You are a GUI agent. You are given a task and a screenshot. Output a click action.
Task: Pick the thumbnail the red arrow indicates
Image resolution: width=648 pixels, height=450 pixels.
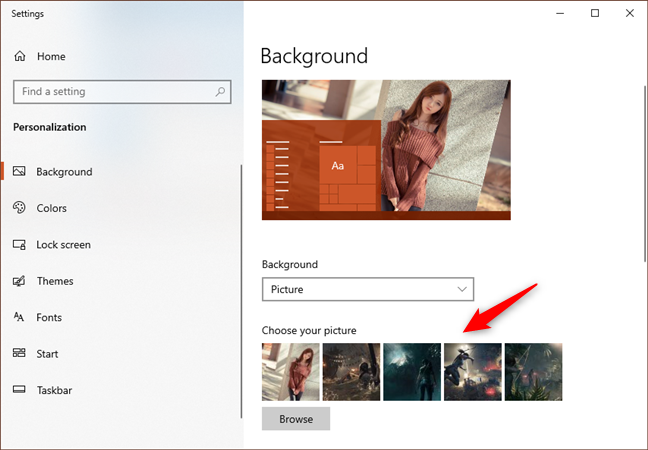pyautogui.click(x=472, y=372)
